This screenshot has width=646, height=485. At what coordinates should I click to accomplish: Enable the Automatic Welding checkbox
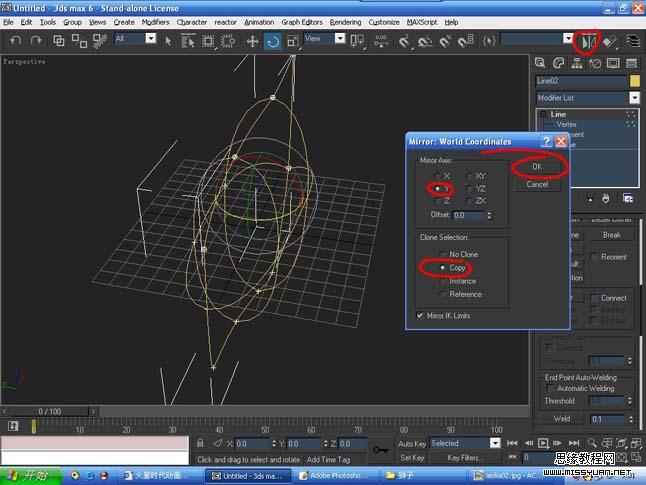tap(550, 388)
